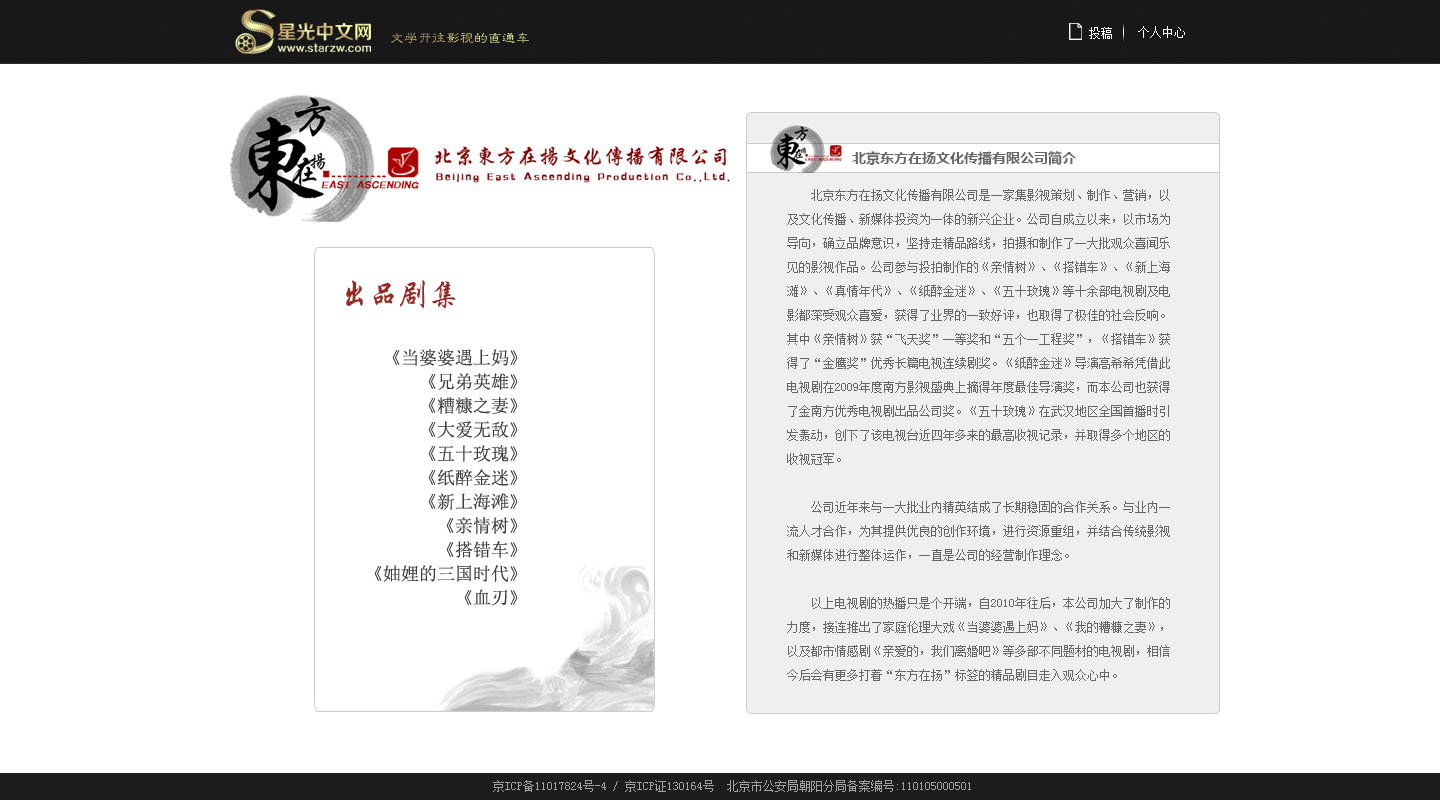The width and height of the screenshot is (1440, 800).
Task: Click the 公安局朝阳分局备案编号 footer text
Action: 849,787
